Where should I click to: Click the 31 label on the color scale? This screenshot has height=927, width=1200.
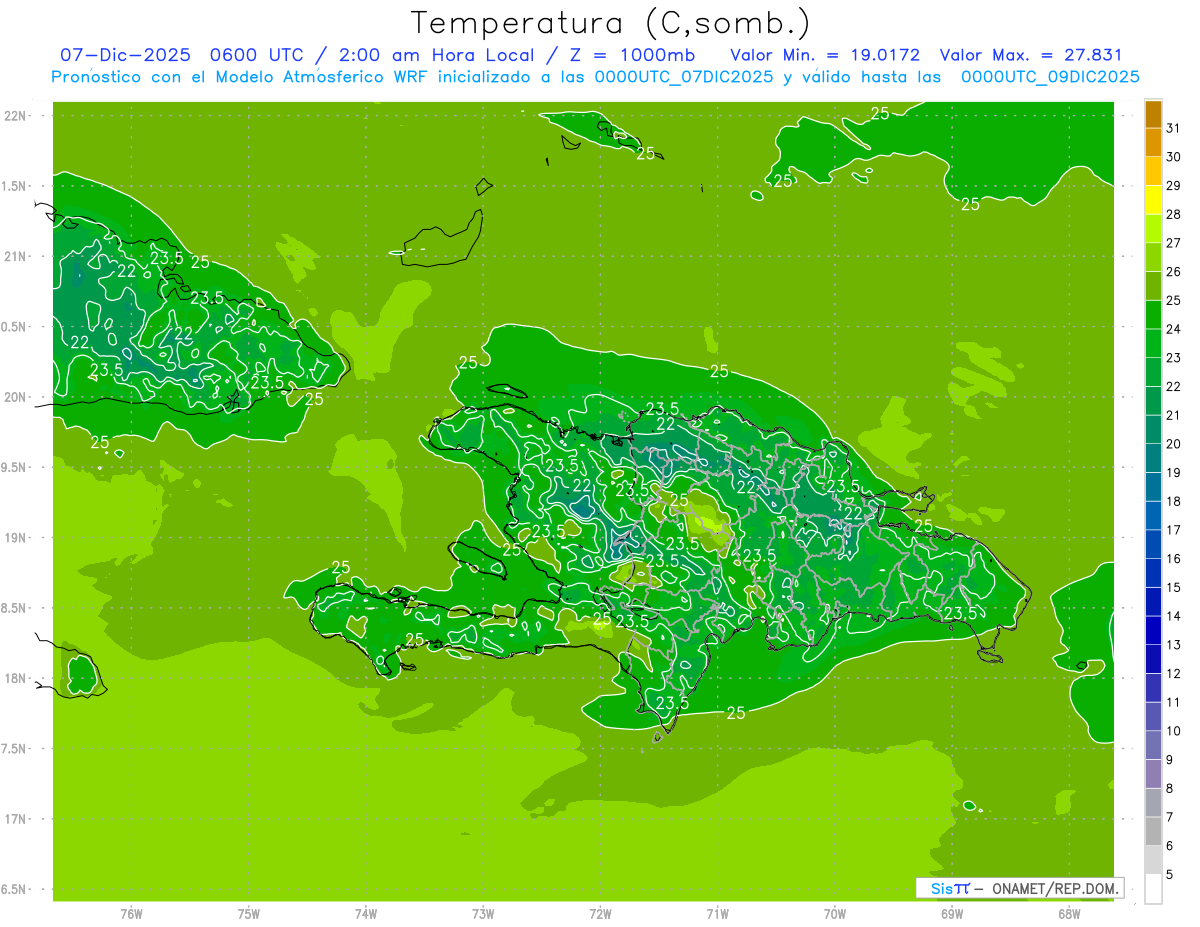[1173, 128]
